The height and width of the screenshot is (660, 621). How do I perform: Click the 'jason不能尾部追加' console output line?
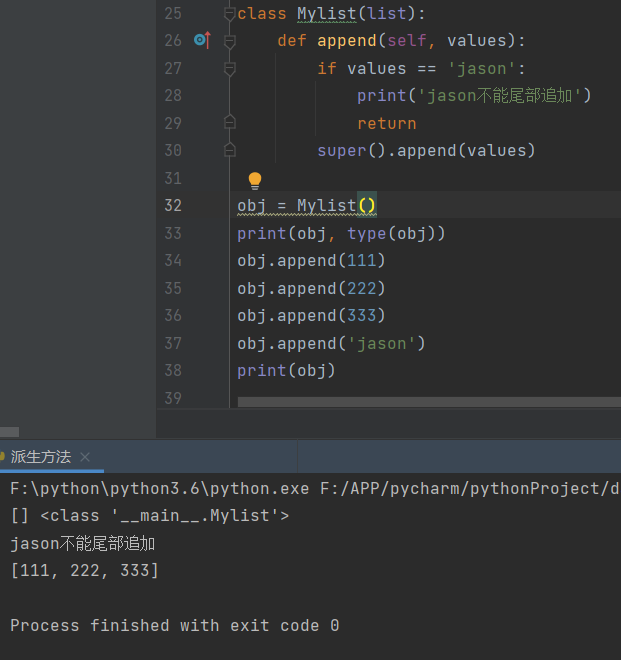click(x=83, y=543)
